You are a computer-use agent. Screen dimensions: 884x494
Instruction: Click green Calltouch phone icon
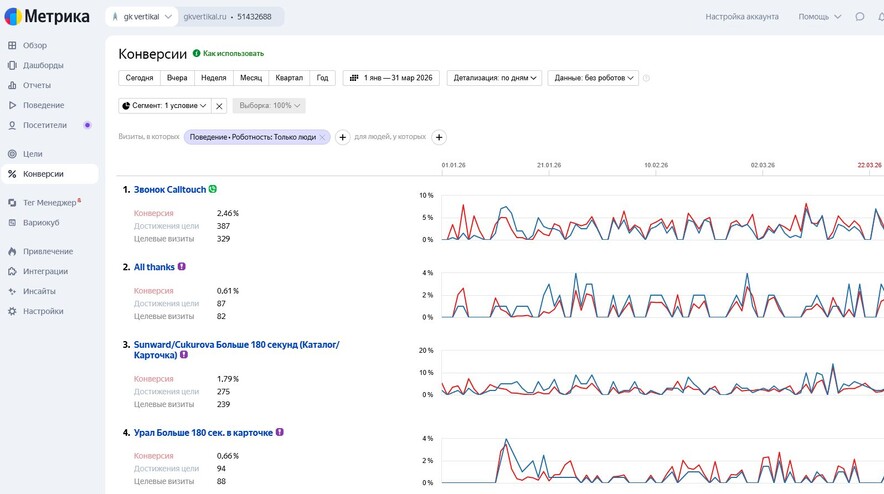[213, 189]
